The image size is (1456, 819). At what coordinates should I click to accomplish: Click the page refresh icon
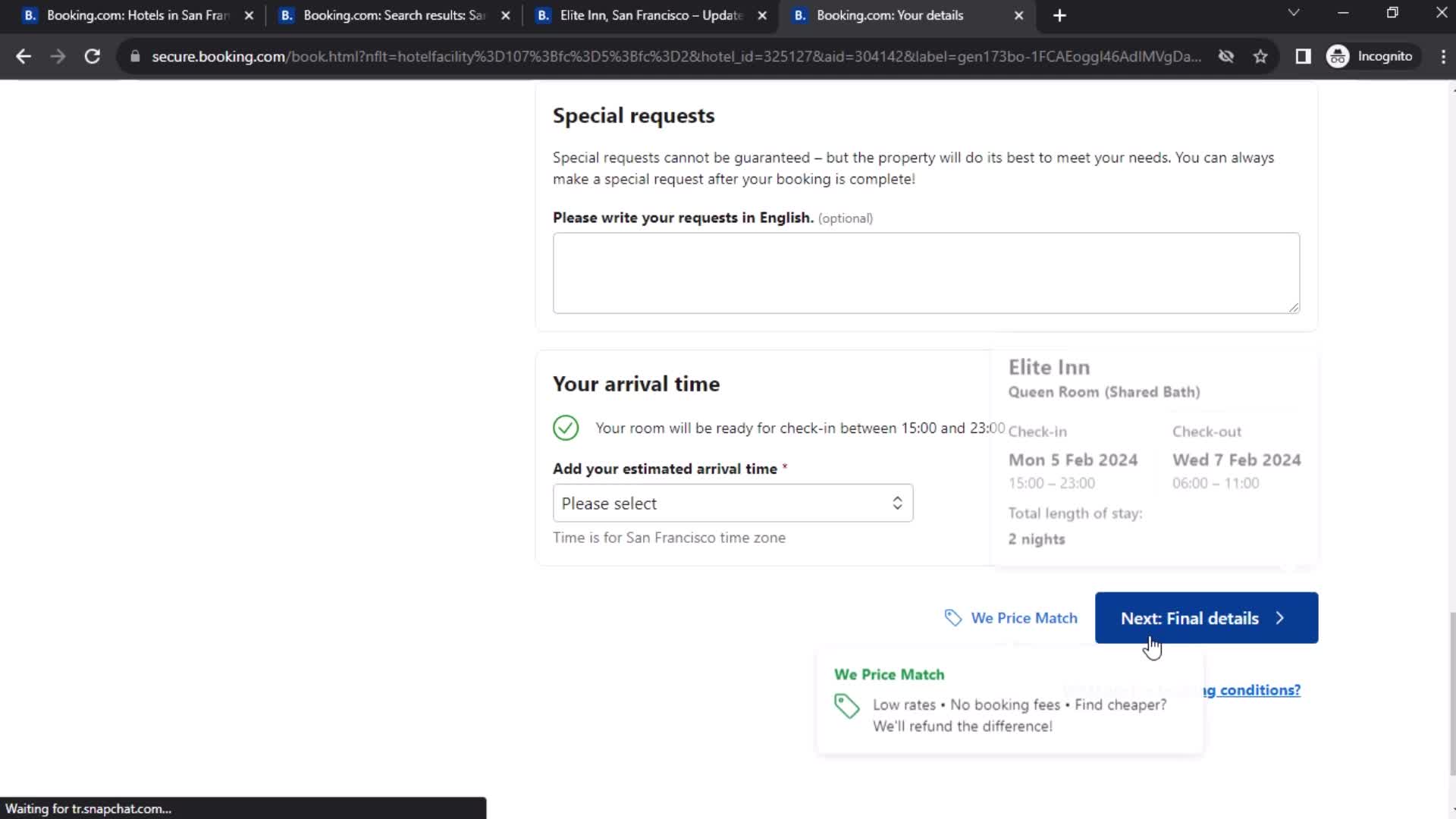tap(91, 56)
